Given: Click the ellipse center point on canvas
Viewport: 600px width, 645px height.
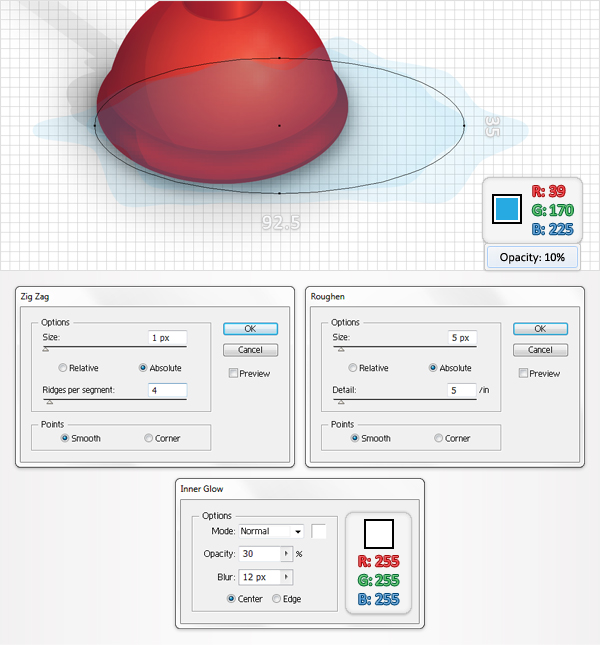Looking at the screenshot, I should pos(280,125).
